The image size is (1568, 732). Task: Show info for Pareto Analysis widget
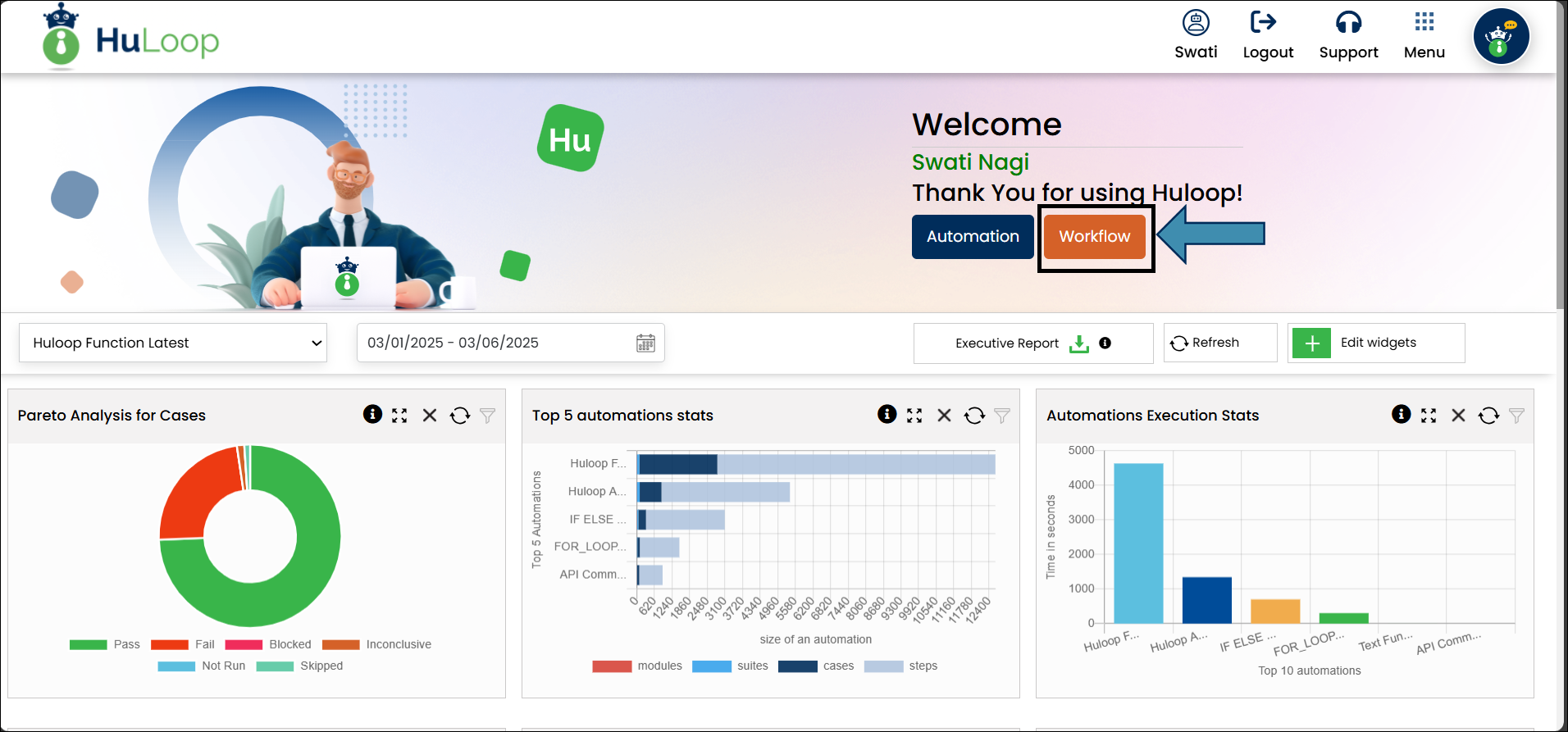point(372,415)
